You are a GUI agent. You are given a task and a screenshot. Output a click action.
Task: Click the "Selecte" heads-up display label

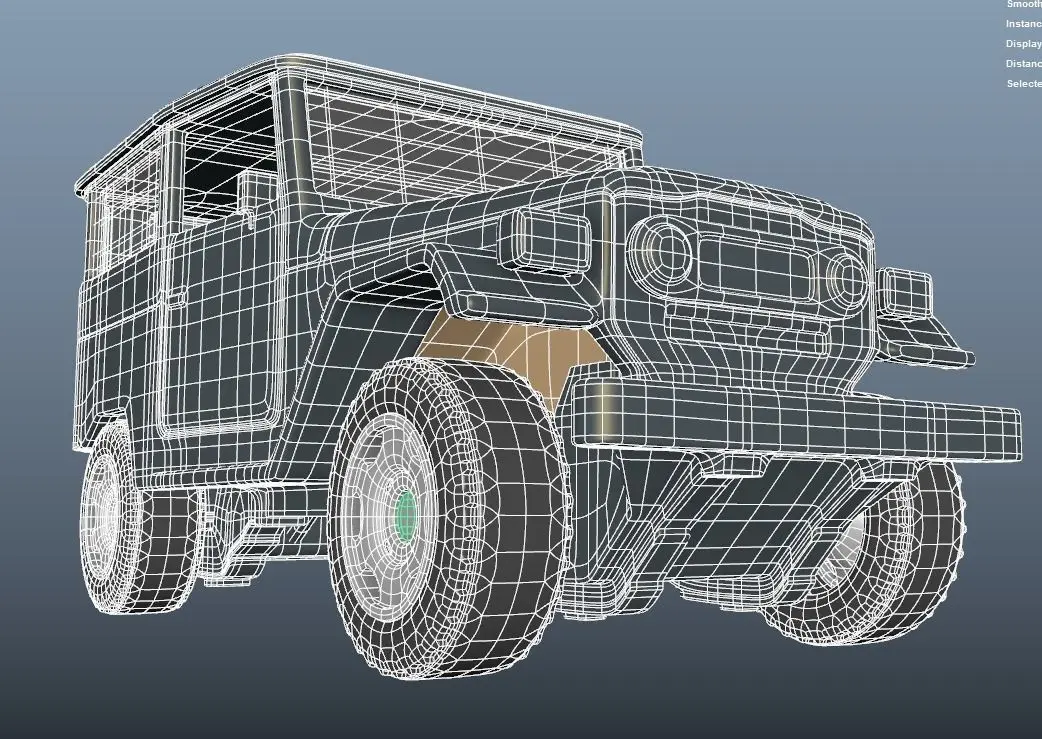(1024, 84)
